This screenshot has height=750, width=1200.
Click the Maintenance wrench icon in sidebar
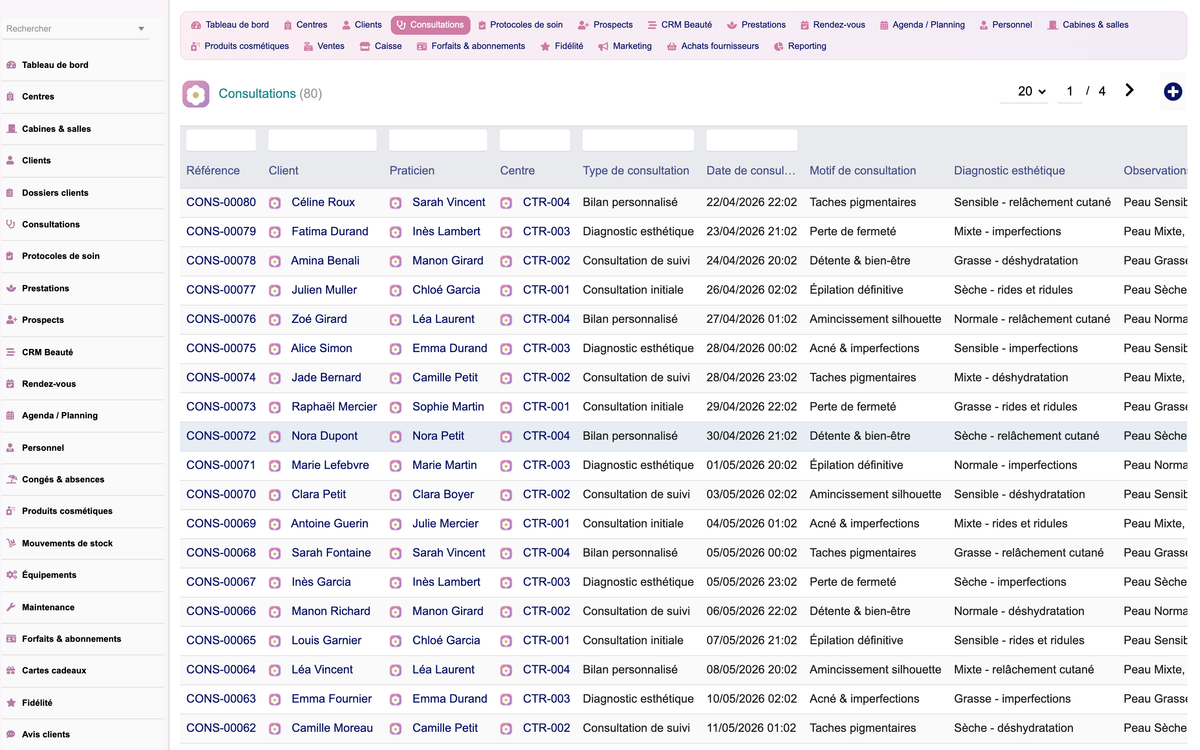(x=11, y=607)
